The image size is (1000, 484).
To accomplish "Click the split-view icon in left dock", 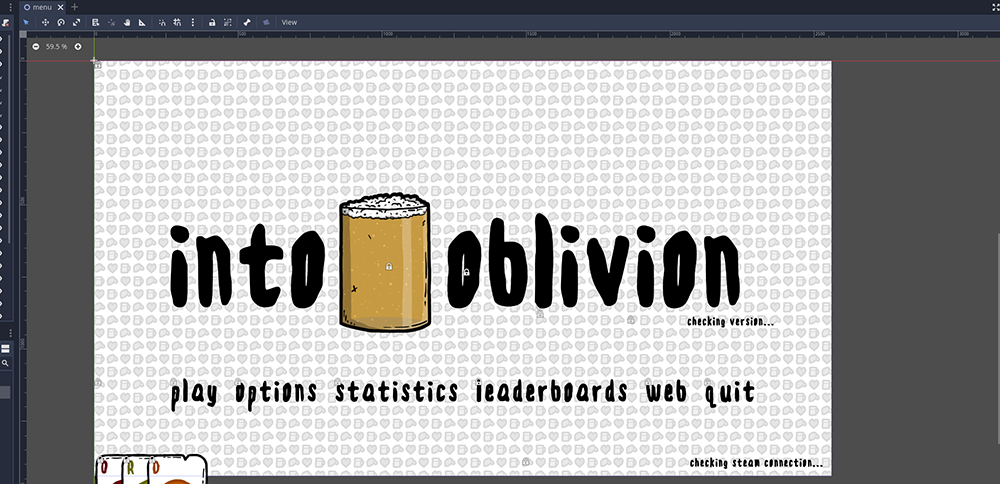I will coord(5,349).
